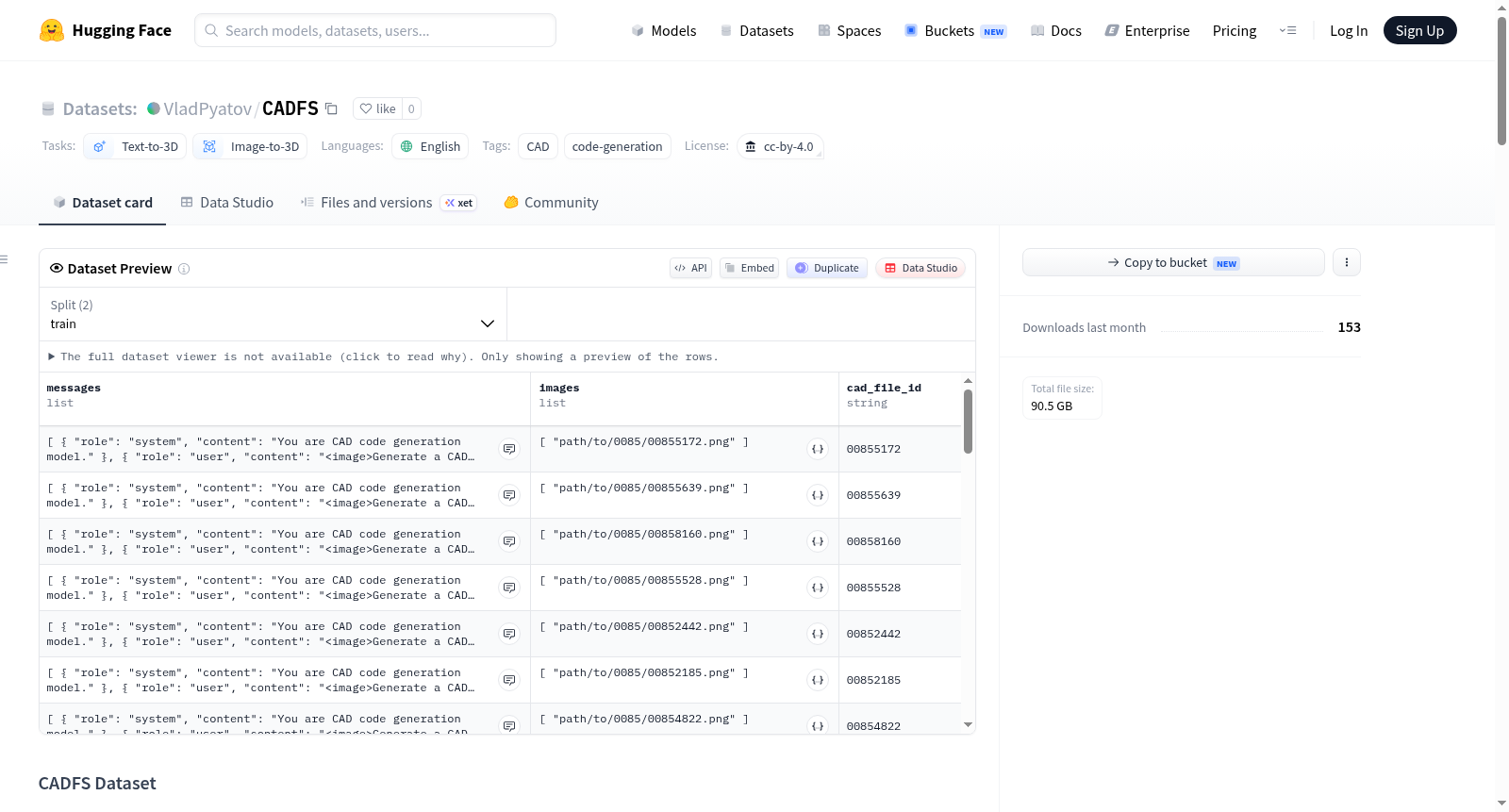Expand messages cell for row 00855639
The width and height of the screenshot is (1509, 812).
click(x=509, y=495)
